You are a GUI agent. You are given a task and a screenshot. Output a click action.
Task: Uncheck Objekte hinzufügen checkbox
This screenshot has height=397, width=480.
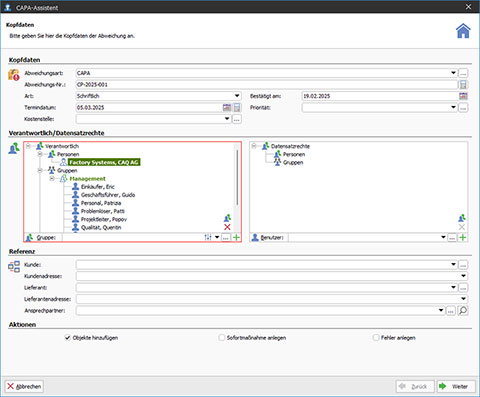coord(68,338)
